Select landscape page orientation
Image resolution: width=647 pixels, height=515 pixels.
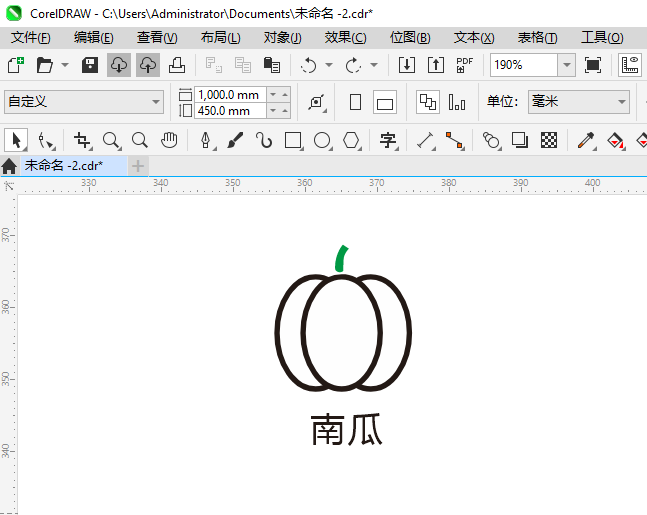click(x=385, y=102)
